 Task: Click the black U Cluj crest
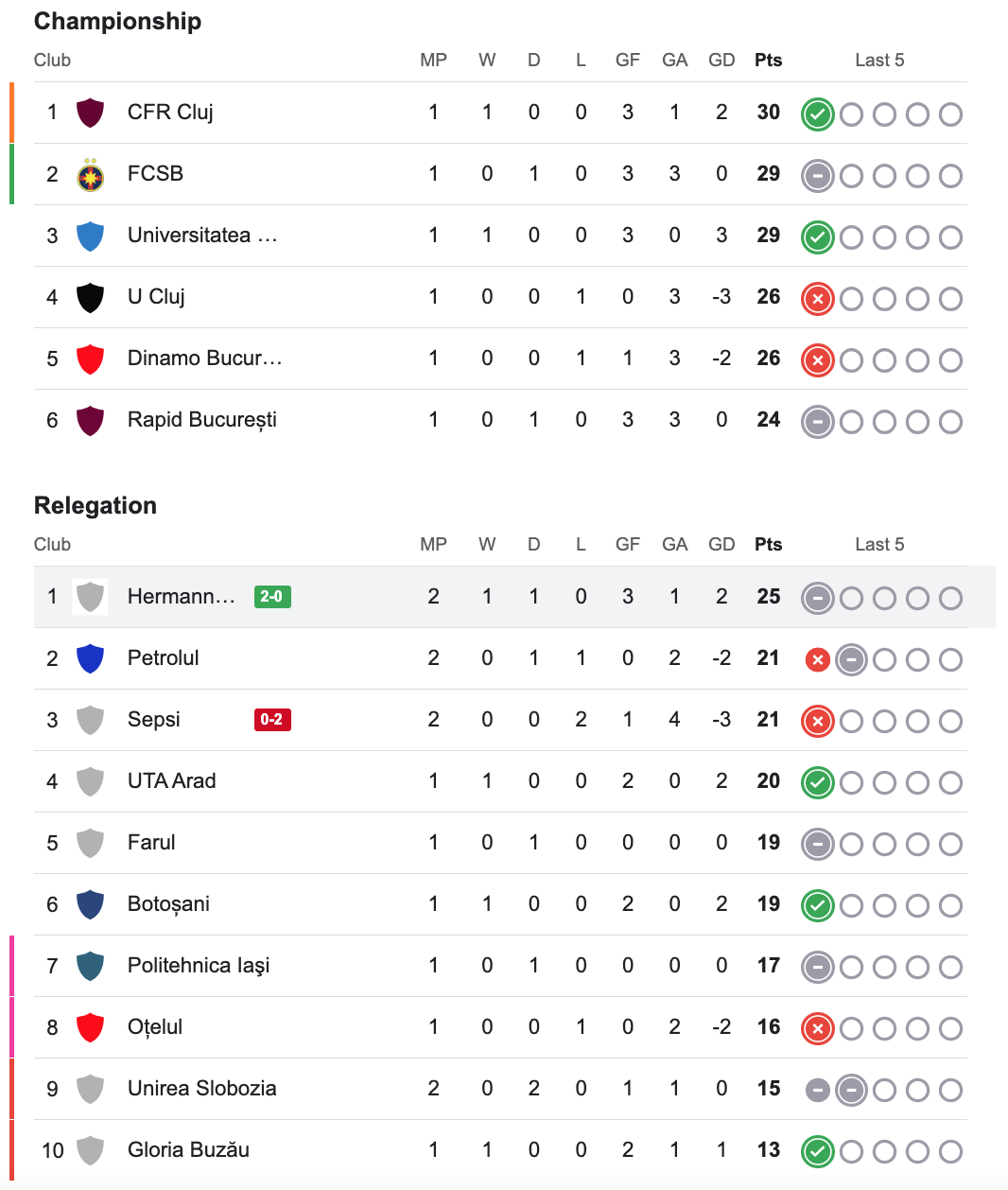coord(90,297)
